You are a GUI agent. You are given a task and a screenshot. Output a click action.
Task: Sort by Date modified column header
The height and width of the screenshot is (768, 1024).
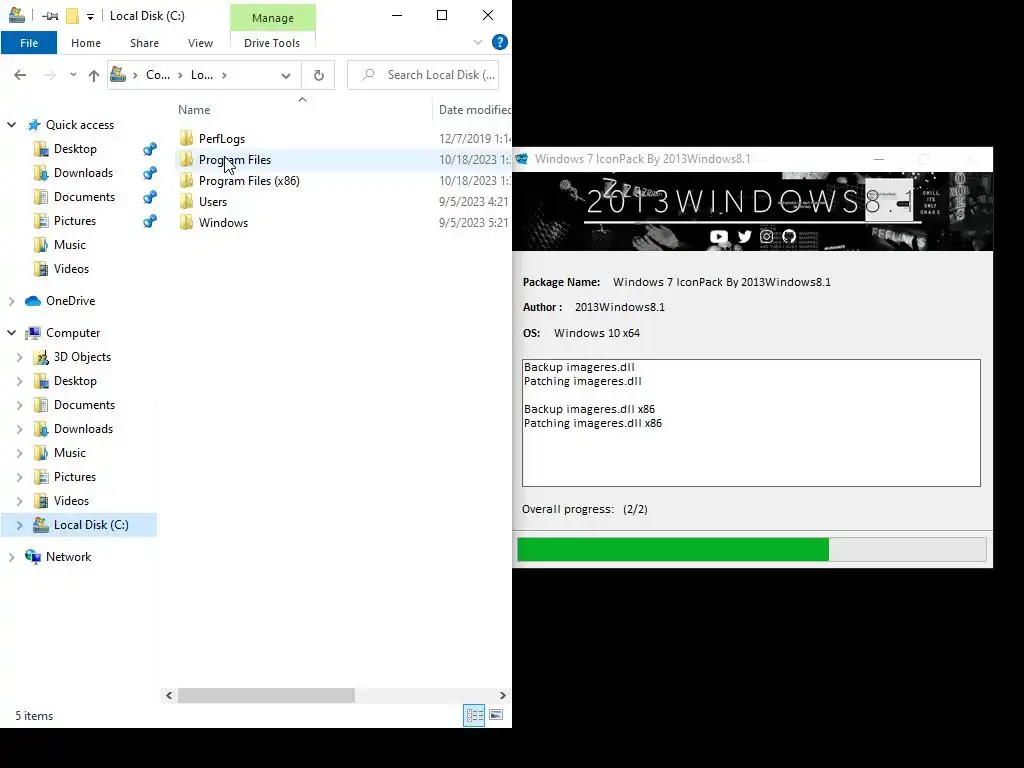point(474,110)
